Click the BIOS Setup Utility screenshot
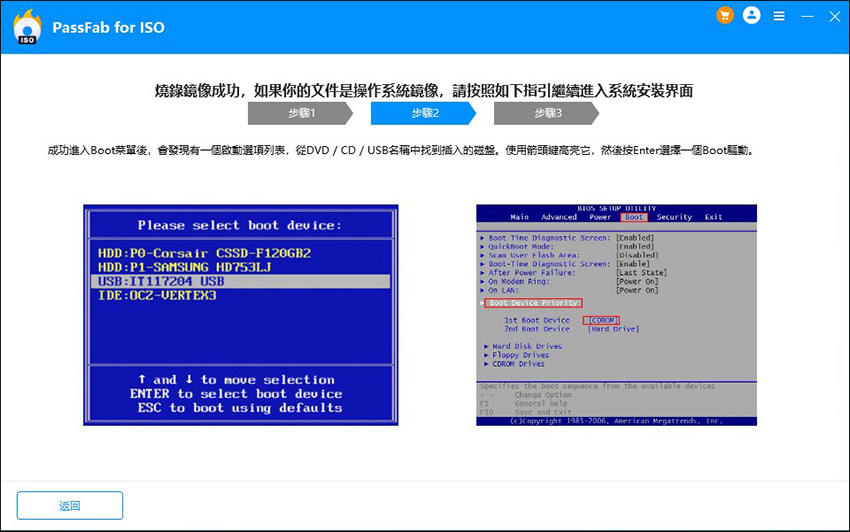 616,315
